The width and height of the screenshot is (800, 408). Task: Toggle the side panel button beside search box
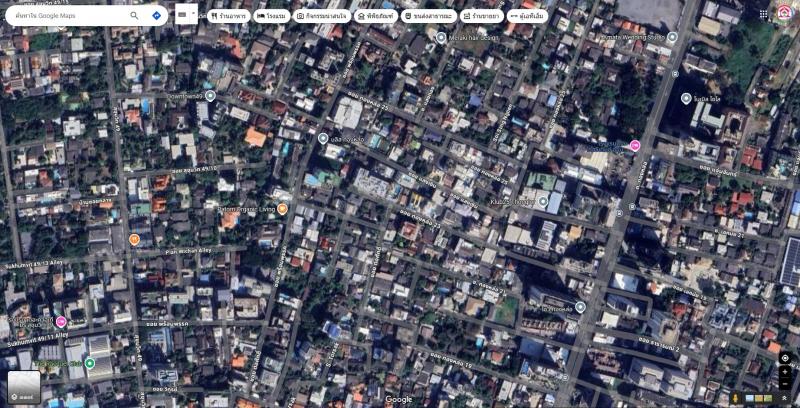186,14
